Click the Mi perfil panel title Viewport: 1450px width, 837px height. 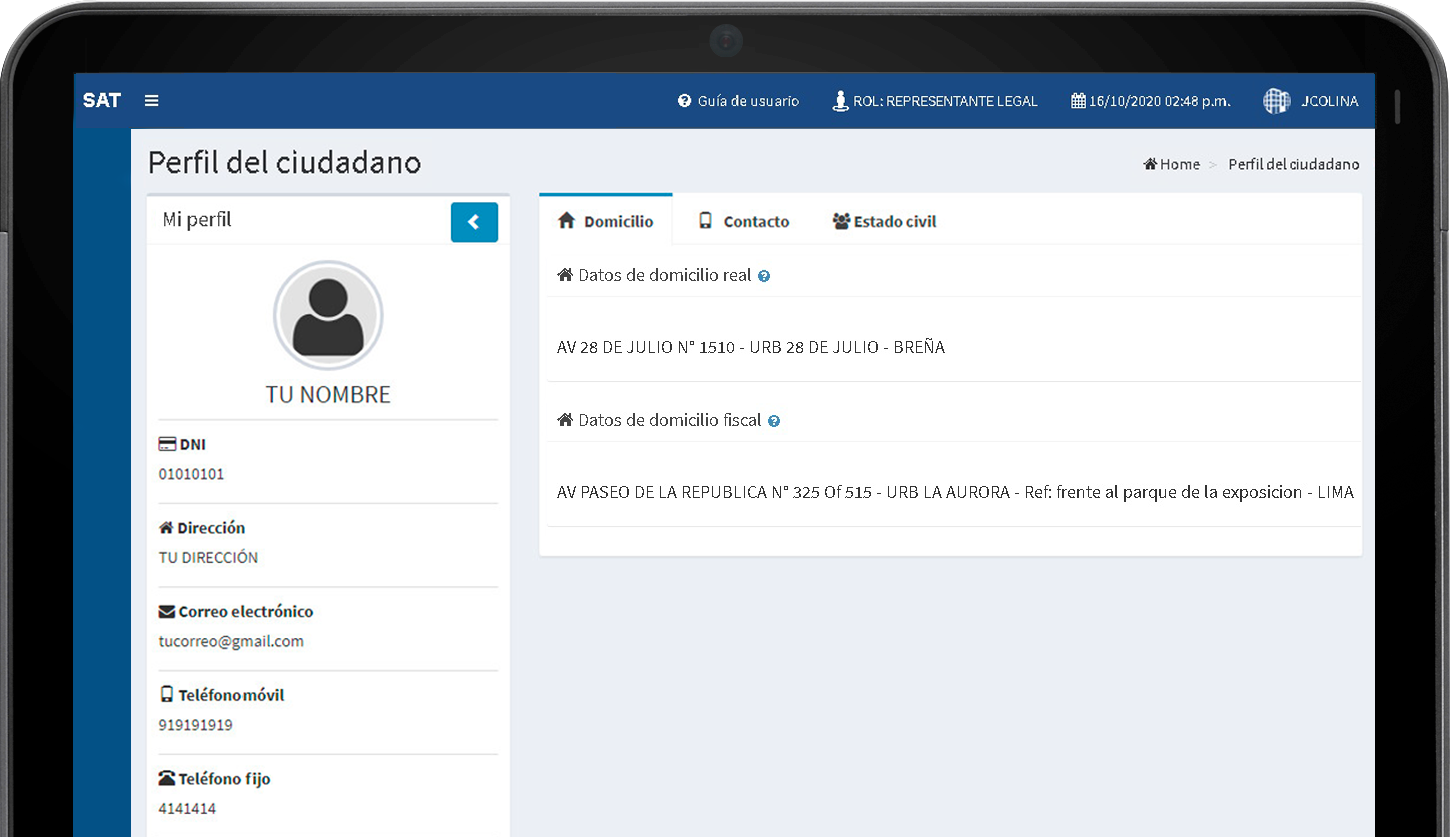click(197, 220)
